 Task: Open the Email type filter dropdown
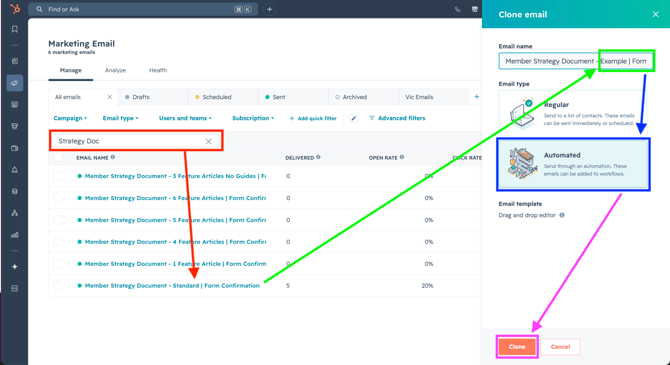[120, 118]
